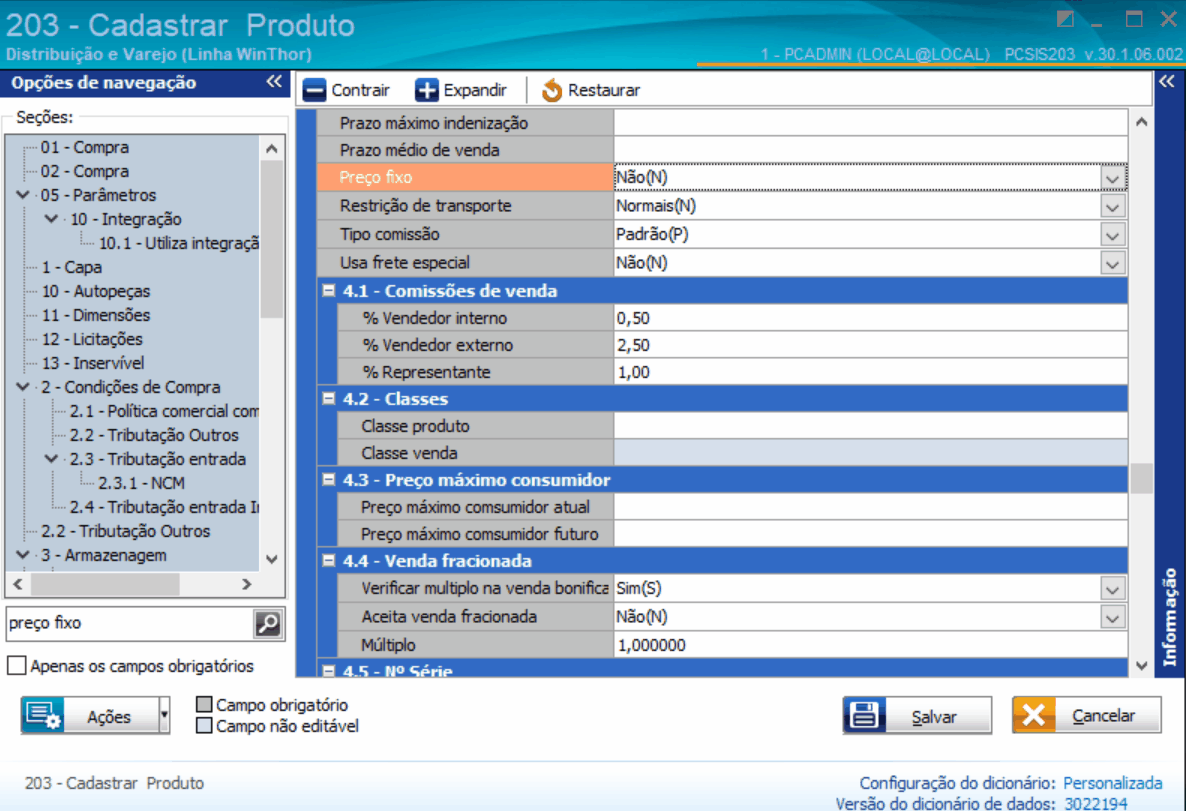Click sections tree scroll down arrow
1186x811 pixels.
272,559
